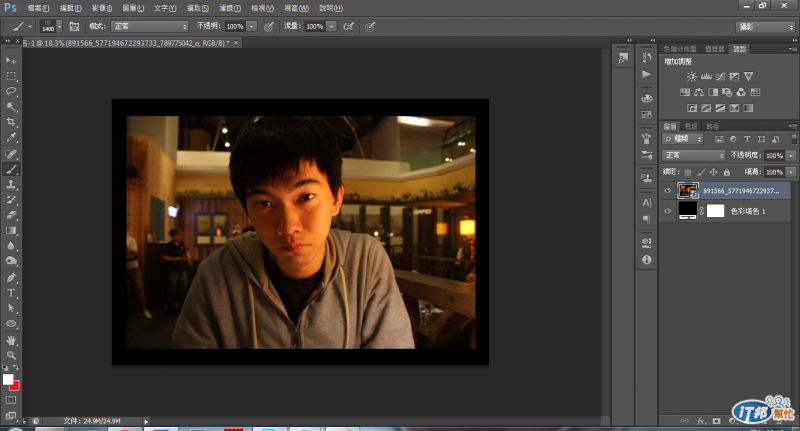Screen dimensions: 800x431
Task: Expand the layer blend mode 正常 dropdown
Action: point(694,156)
